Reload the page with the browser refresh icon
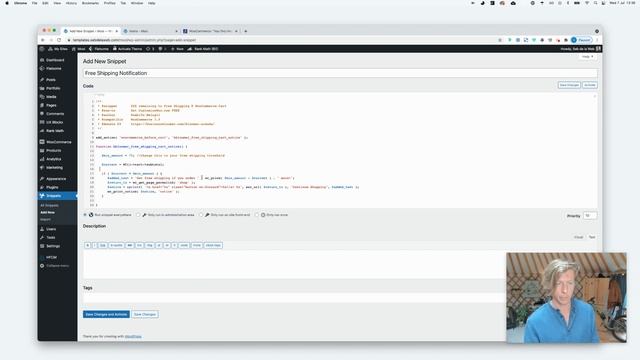The image size is (640, 360). pyautogui.click(x=59, y=40)
